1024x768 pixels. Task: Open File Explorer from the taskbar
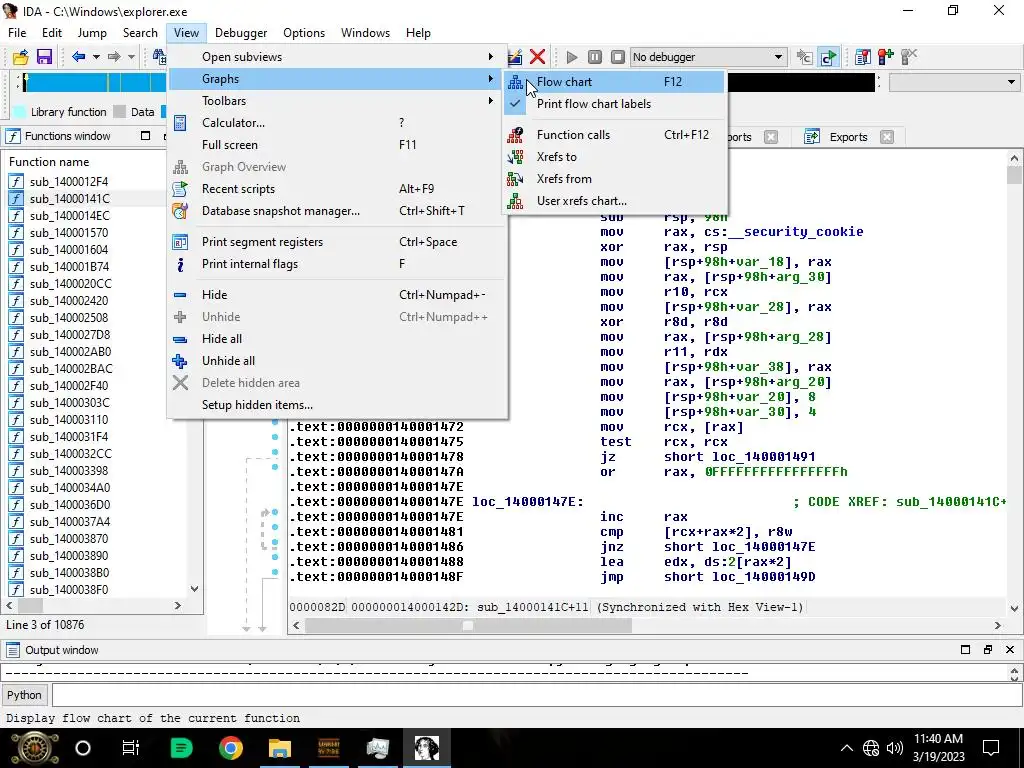[x=280, y=748]
